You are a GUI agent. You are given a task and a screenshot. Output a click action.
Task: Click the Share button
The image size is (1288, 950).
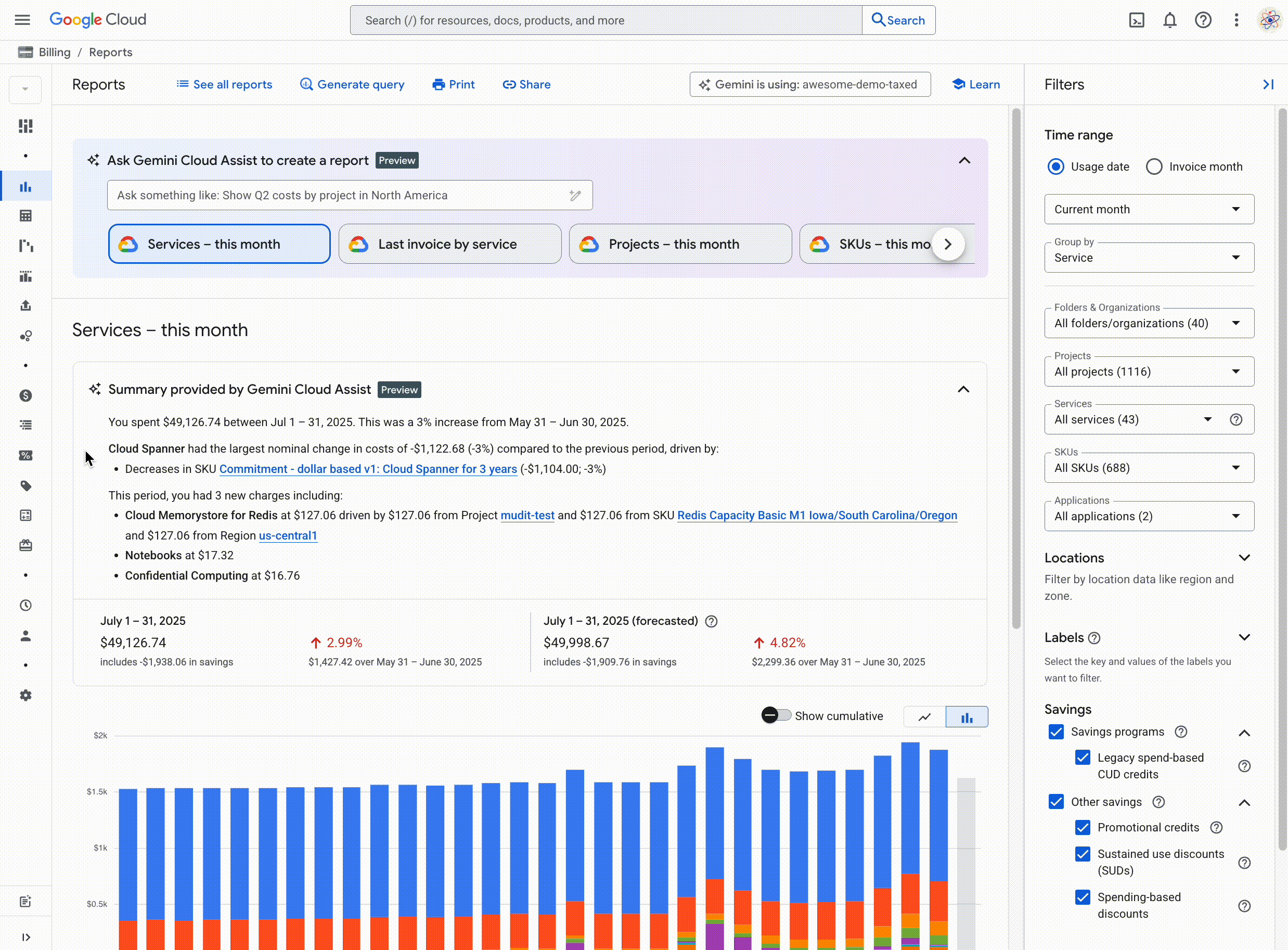[527, 84]
